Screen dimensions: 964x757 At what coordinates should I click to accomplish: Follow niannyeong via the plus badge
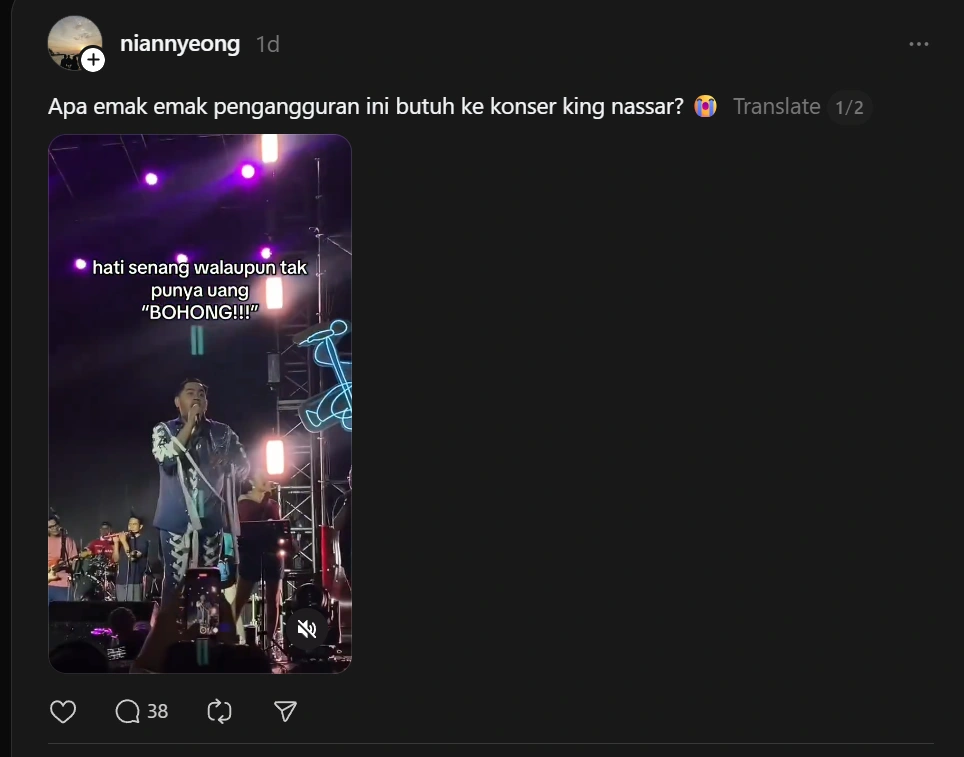point(93,60)
